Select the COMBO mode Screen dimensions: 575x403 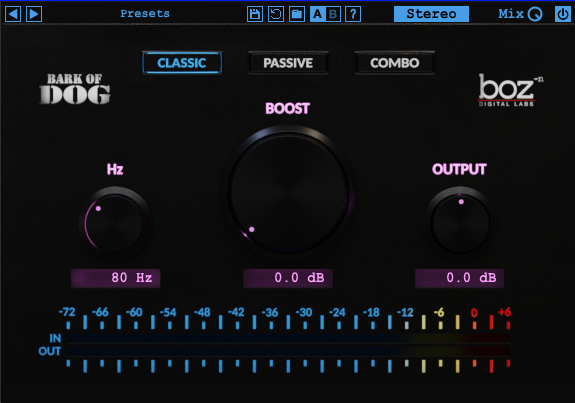pyautogui.click(x=395, y=63)
